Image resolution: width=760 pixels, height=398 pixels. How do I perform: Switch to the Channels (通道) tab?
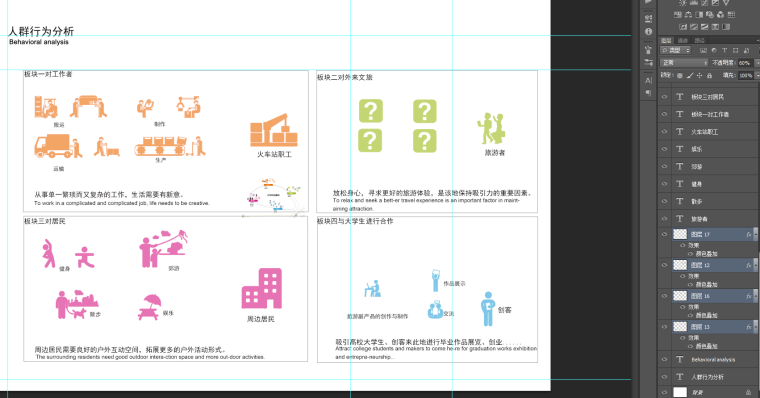pyautogui.click(x=683, y=41)
